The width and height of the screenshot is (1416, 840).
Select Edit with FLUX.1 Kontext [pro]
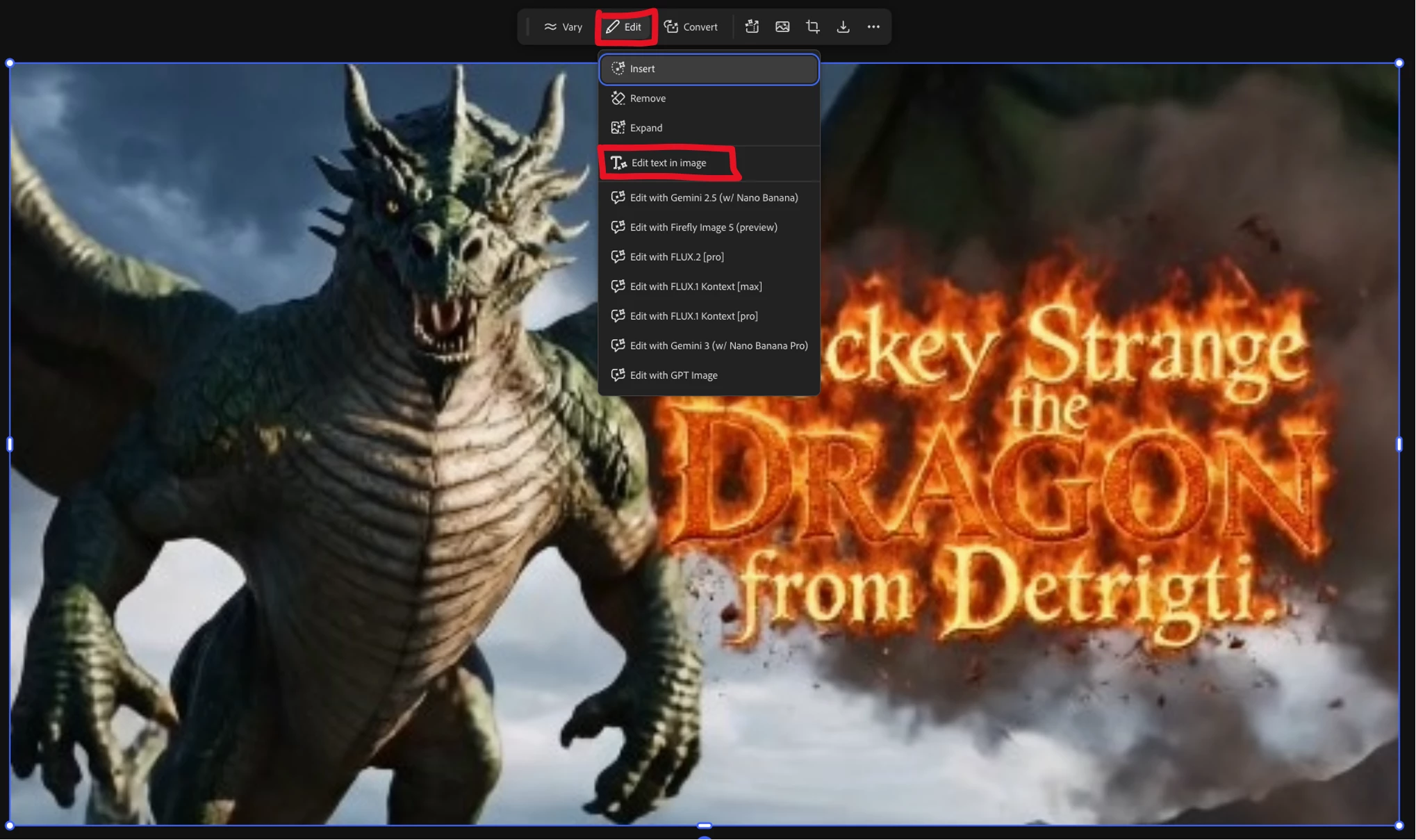pyautogui.click(x=709, y=316)
